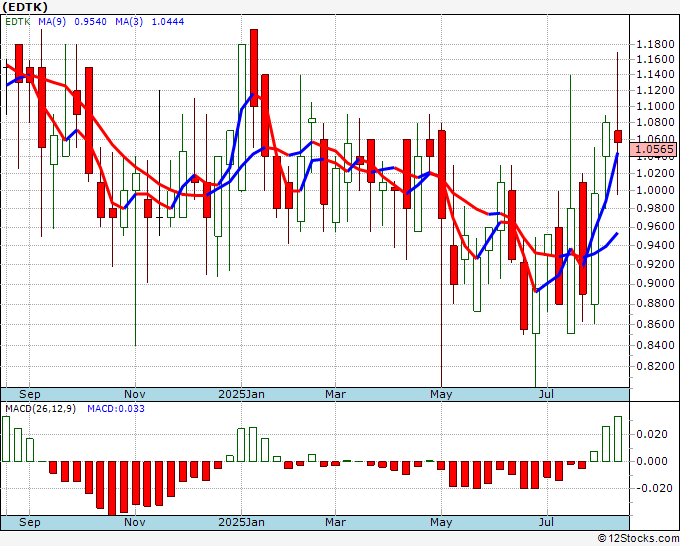Click May on the price chart time axis

[x=441, y=394]
